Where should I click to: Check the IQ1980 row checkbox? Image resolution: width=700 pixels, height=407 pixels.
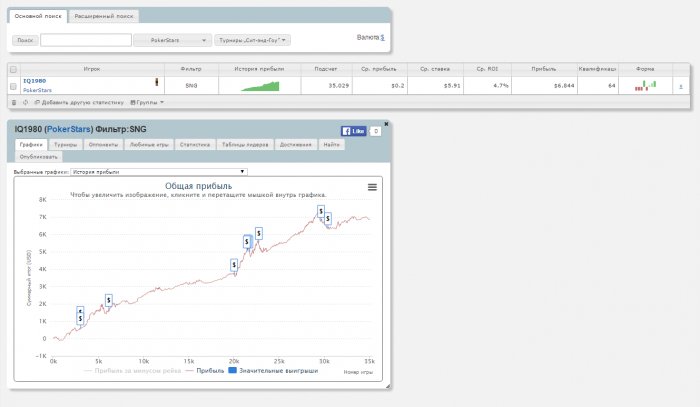13,86
